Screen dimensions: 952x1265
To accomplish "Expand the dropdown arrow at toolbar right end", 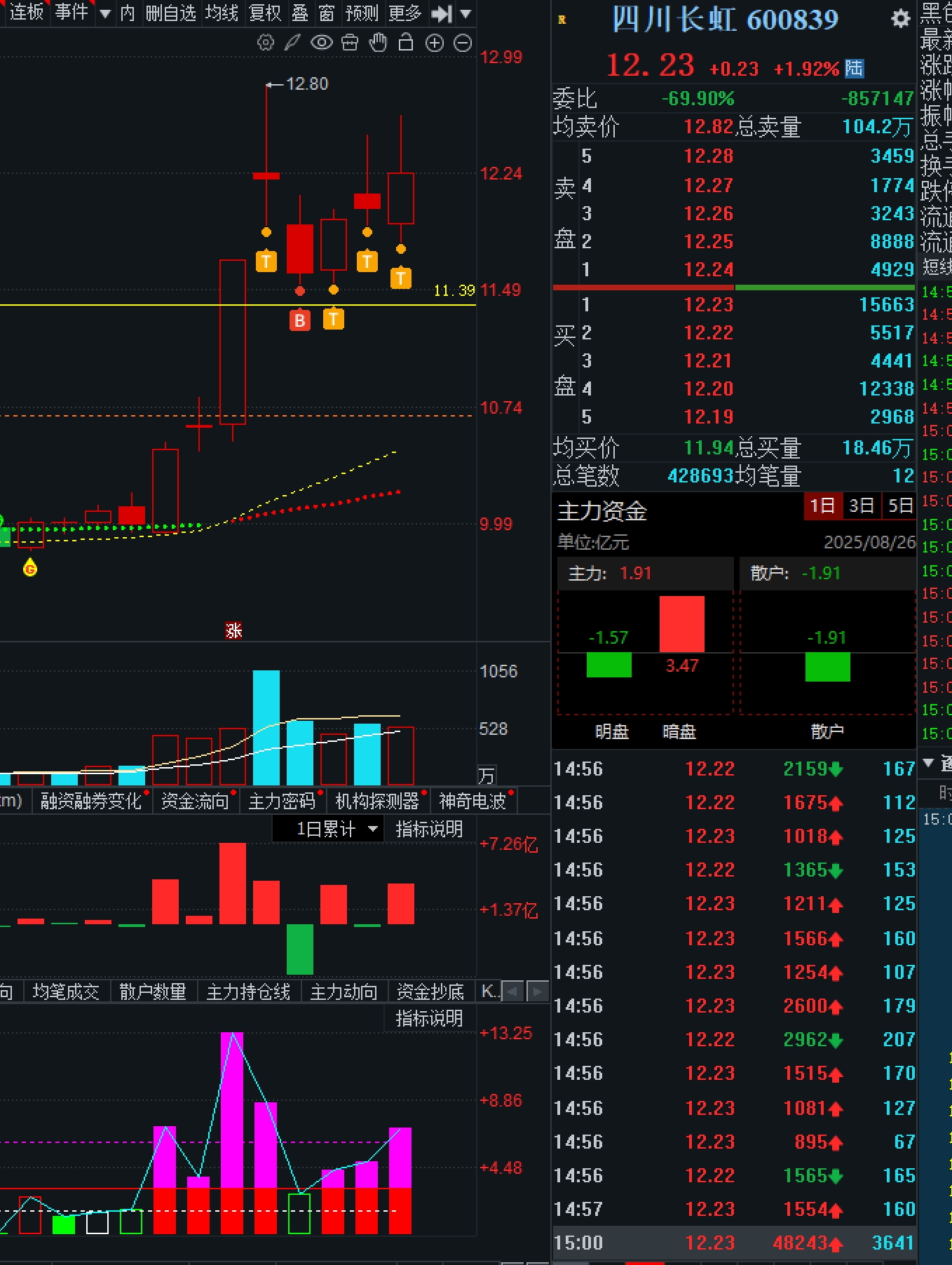I will [x=465, y=13].
